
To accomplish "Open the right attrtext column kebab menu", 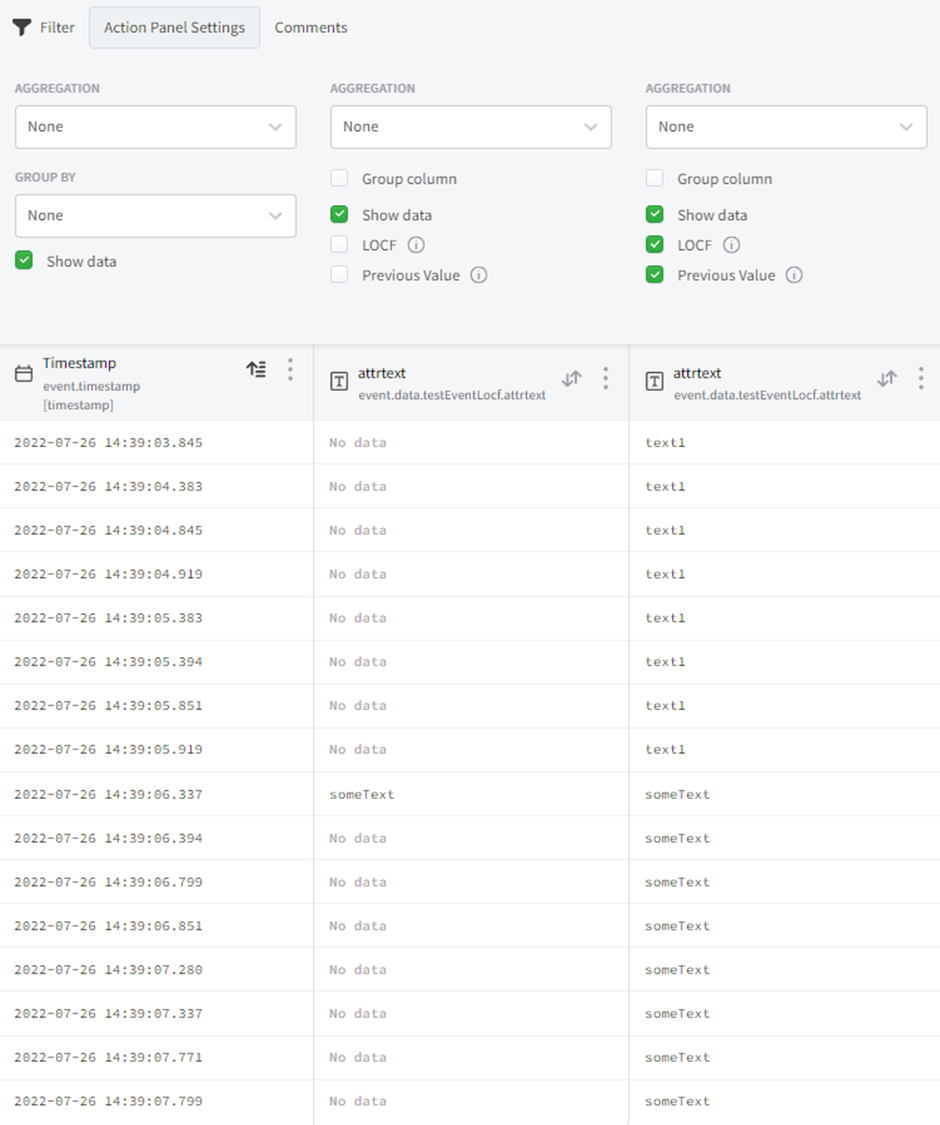I will point(921,378).
